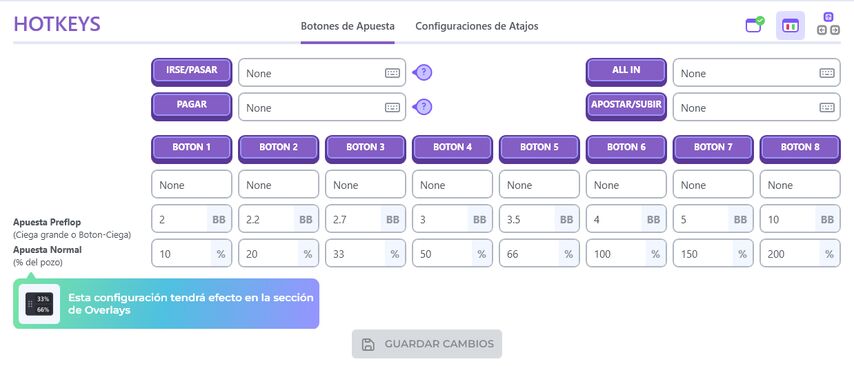Click keyboard icon in PAGAR hotkey field

click(x=392, y=107)
